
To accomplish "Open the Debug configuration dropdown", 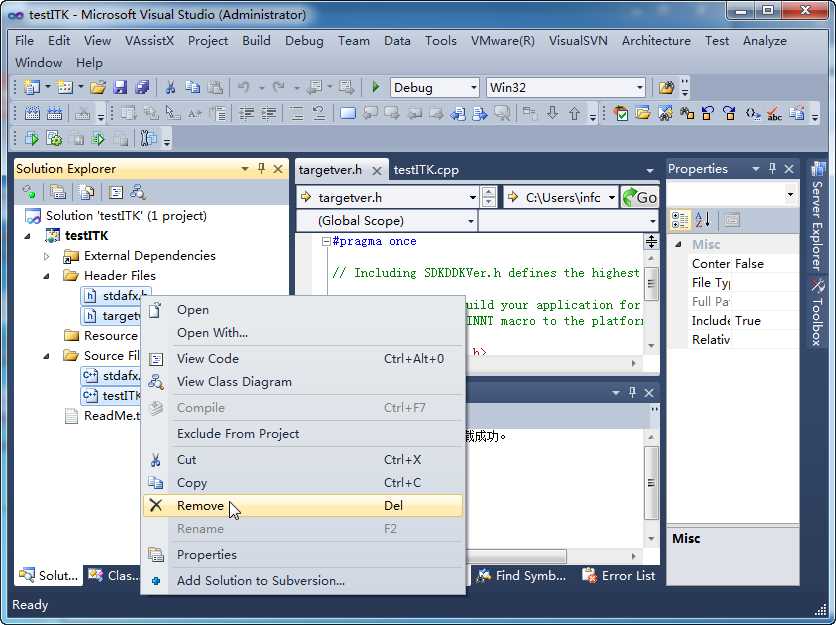I will pos(473,87).
